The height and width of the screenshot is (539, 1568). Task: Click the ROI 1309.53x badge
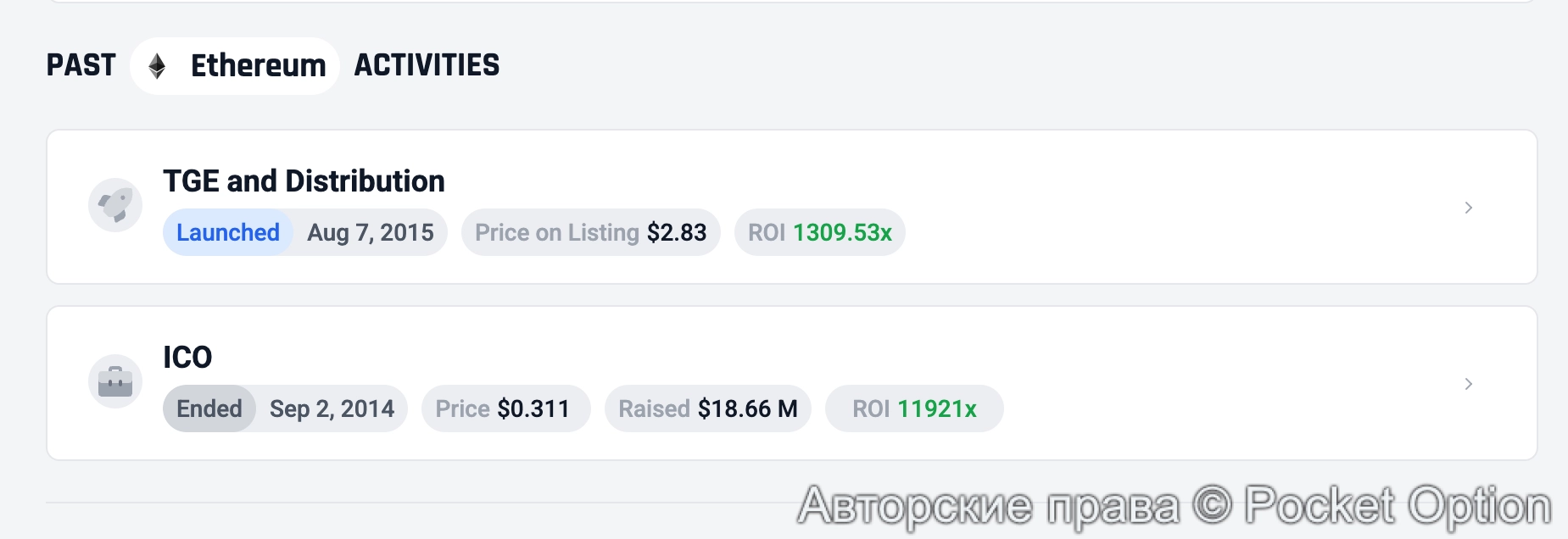pos(818,231)
